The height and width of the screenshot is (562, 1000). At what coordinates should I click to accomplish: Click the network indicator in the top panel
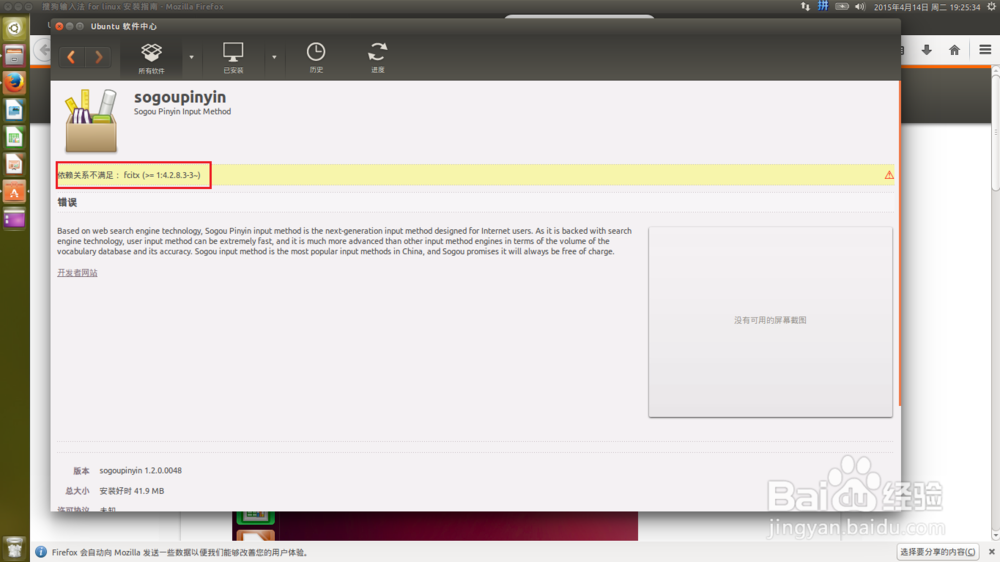click(805, 6)
